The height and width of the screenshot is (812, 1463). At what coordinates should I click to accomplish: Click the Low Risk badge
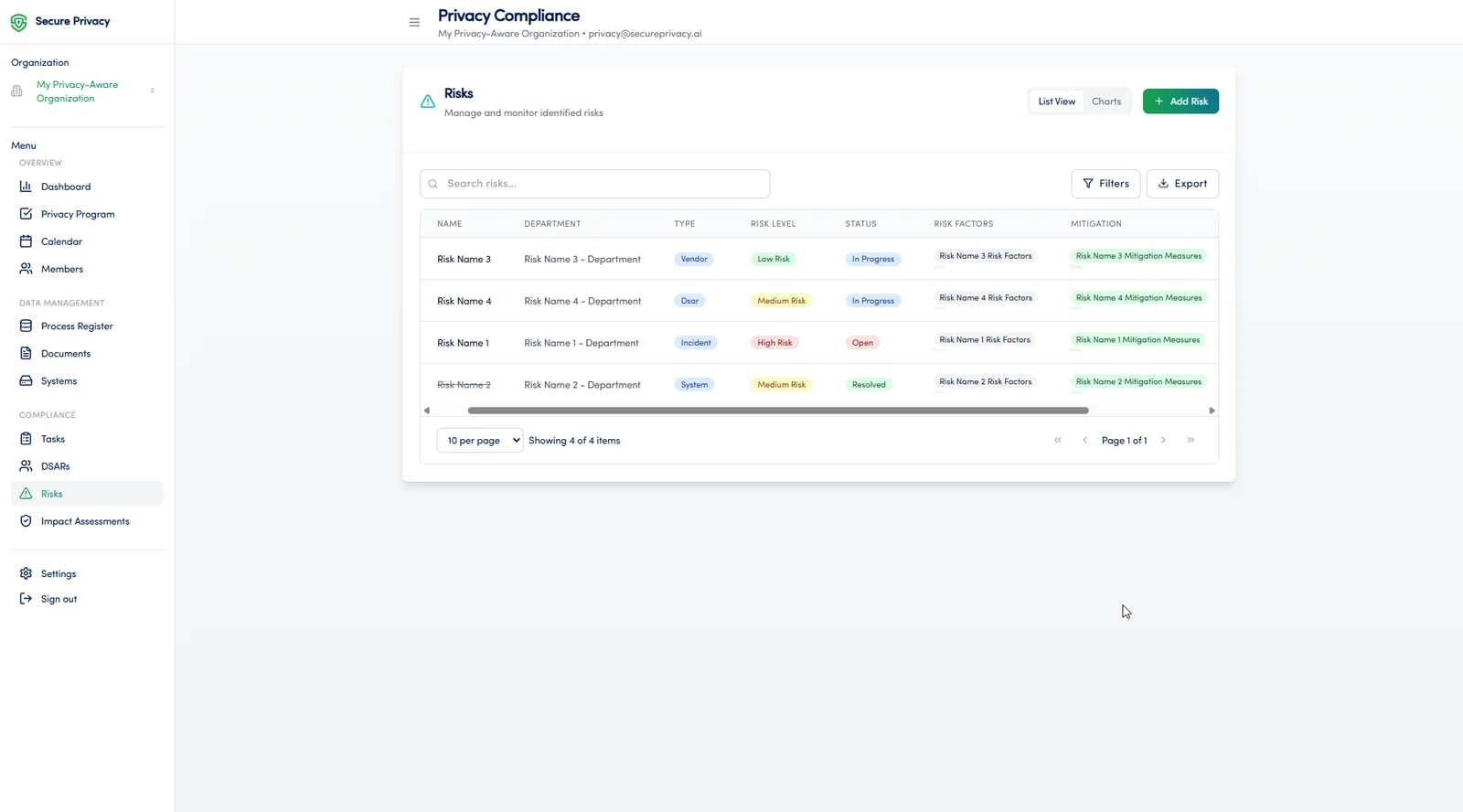point(774,259)
